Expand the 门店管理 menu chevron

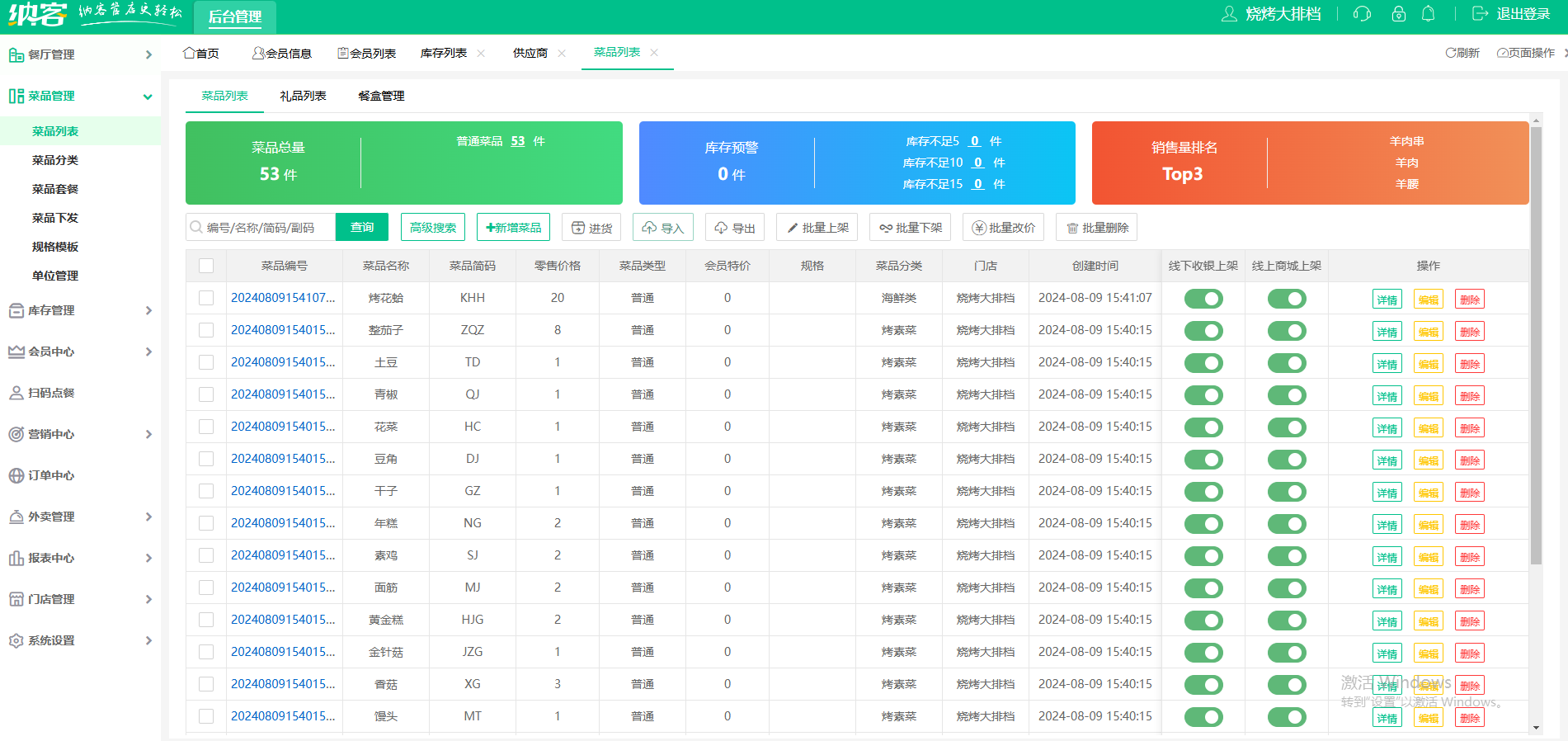tap(148, 599)
